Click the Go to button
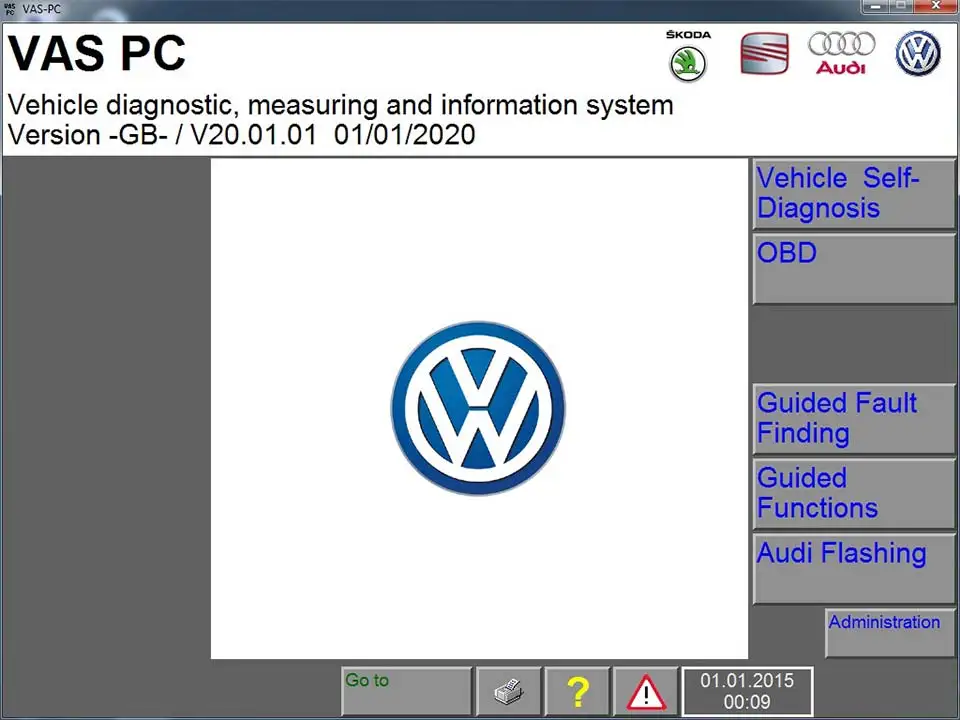 point(405,691)
